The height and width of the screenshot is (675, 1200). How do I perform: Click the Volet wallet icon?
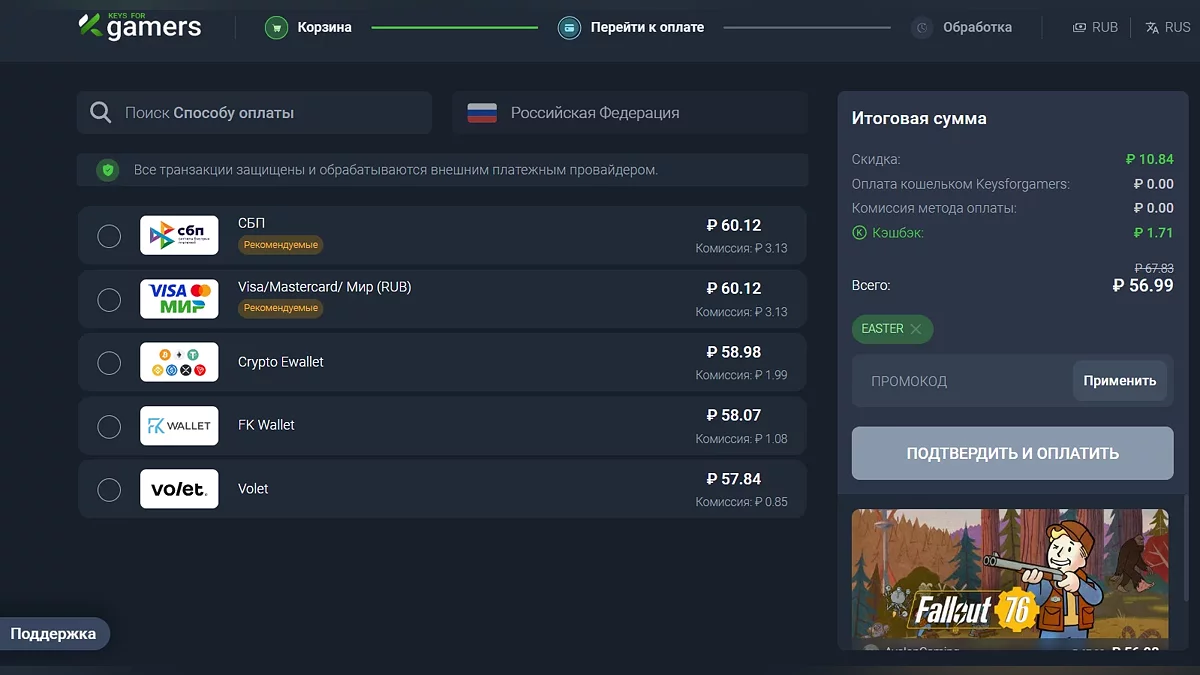(x=179, y=489)
